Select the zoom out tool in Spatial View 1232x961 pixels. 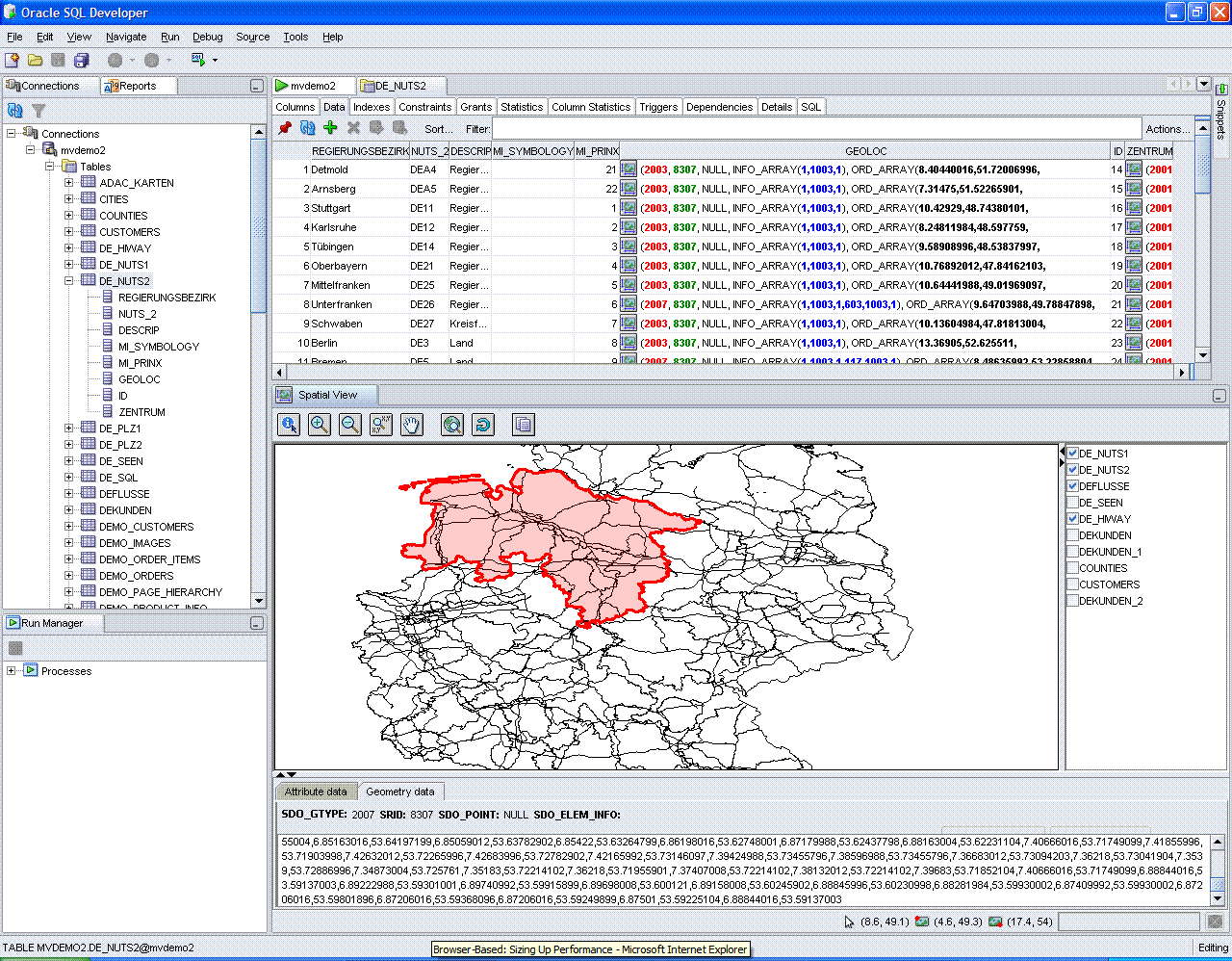350,425
